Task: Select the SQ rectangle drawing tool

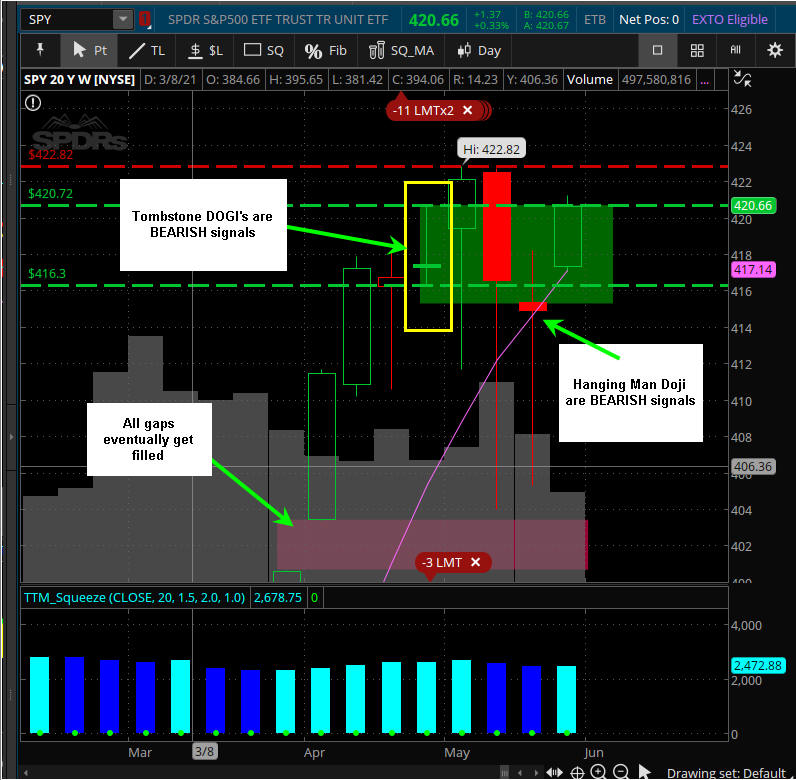Action: (x=263, y=50)
